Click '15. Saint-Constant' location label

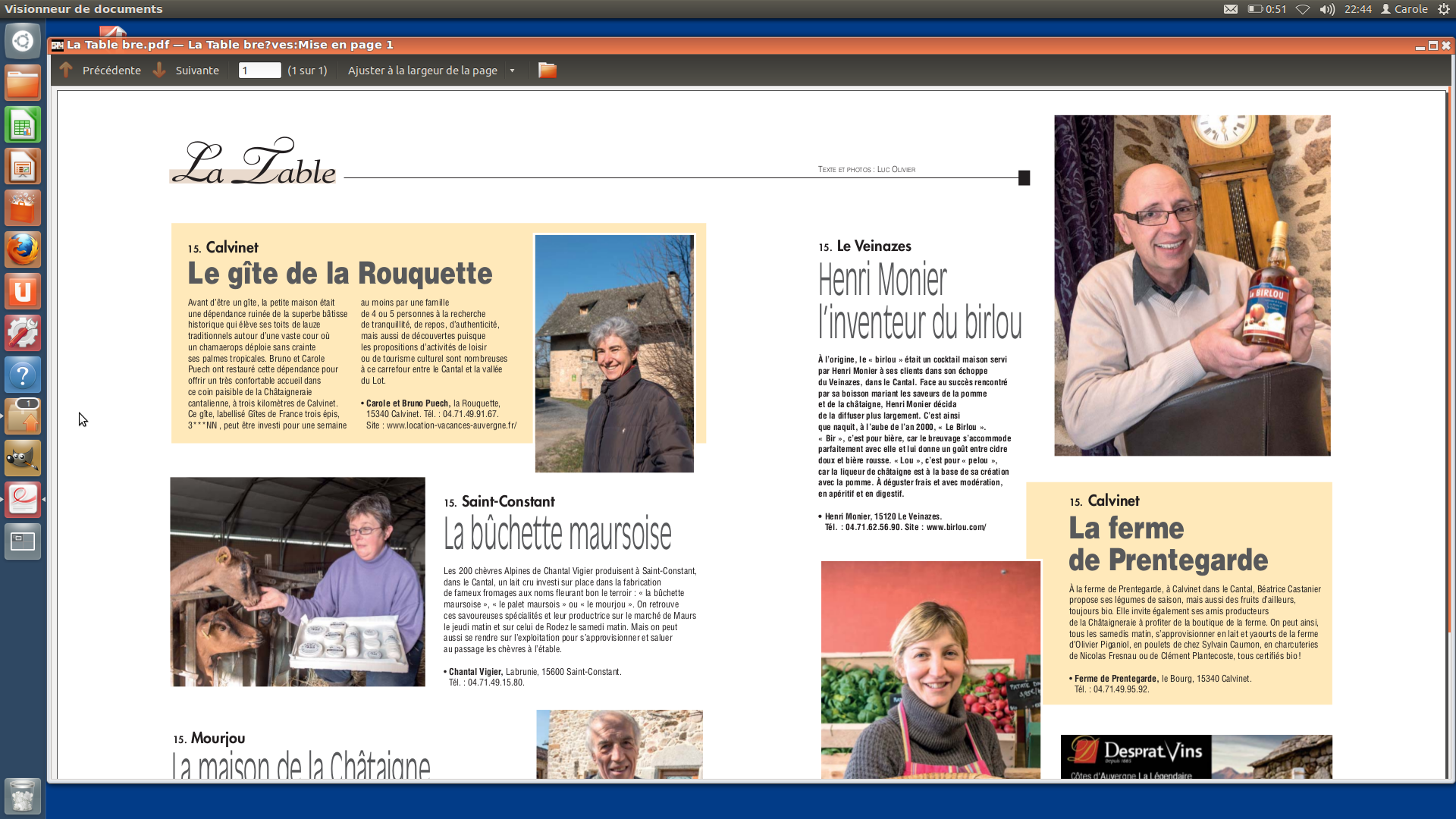tap(499, 502)
